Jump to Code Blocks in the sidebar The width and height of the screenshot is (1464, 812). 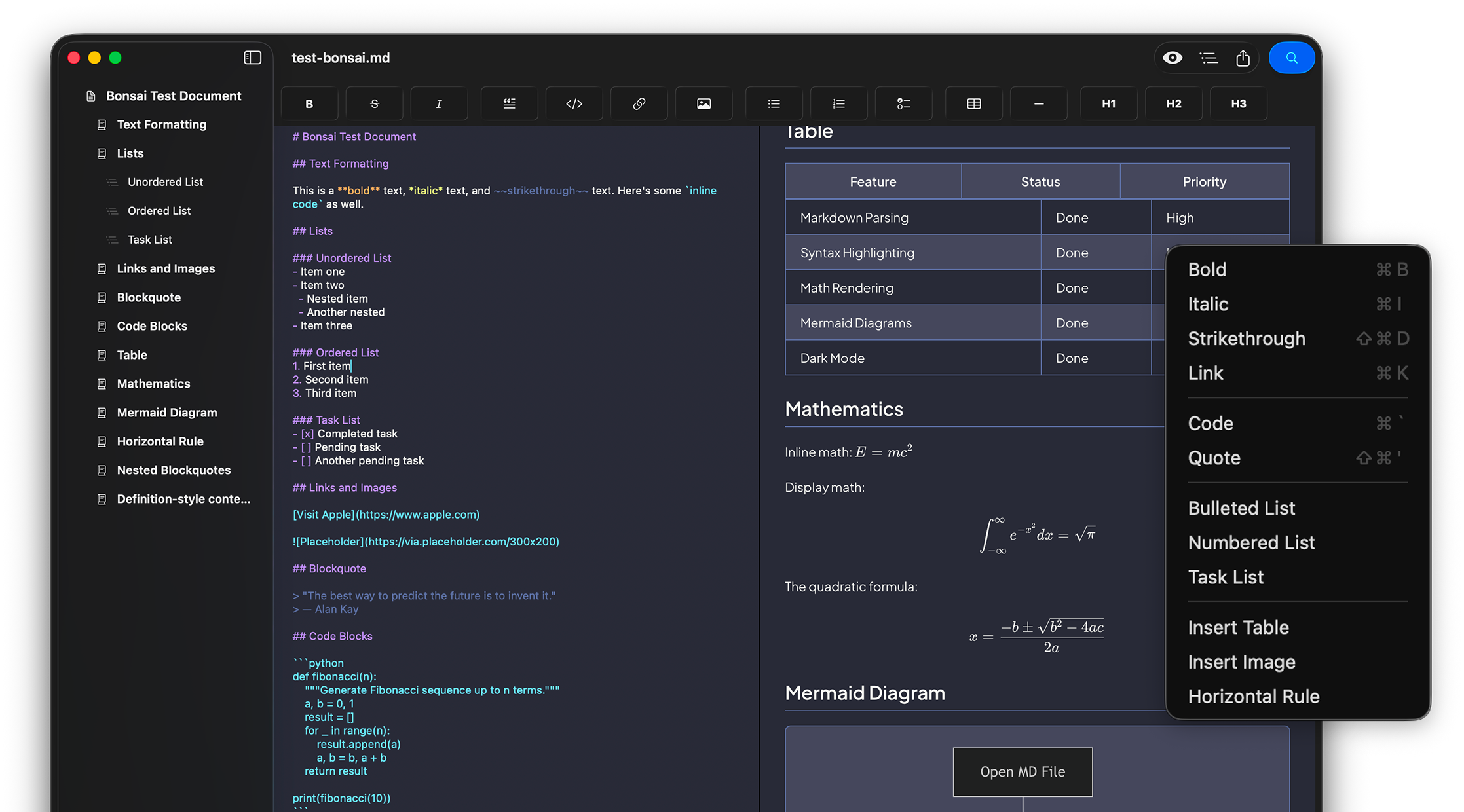[x=152, y=326]
